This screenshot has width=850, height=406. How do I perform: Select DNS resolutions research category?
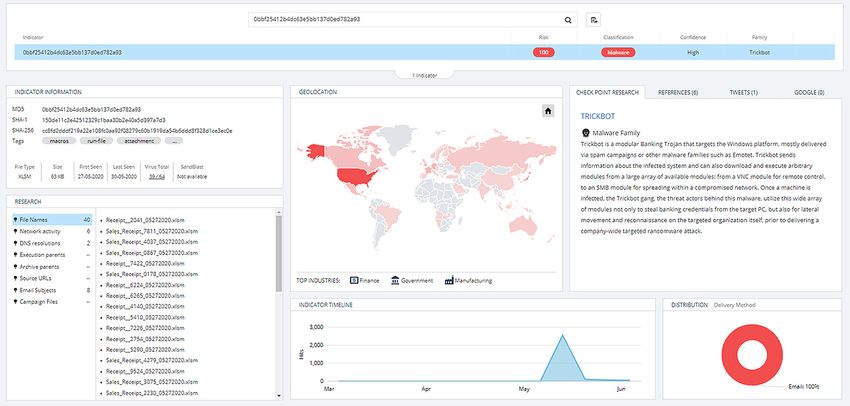click(52, 243)
